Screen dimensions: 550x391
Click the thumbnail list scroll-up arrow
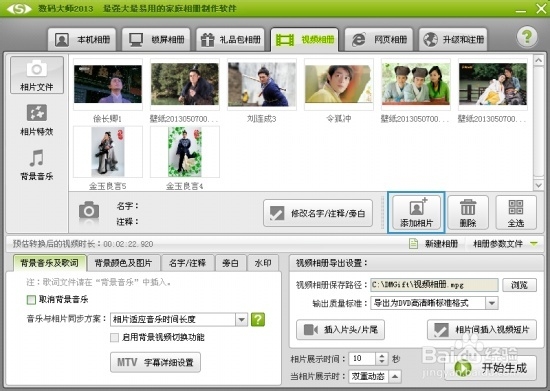(538, 60)
